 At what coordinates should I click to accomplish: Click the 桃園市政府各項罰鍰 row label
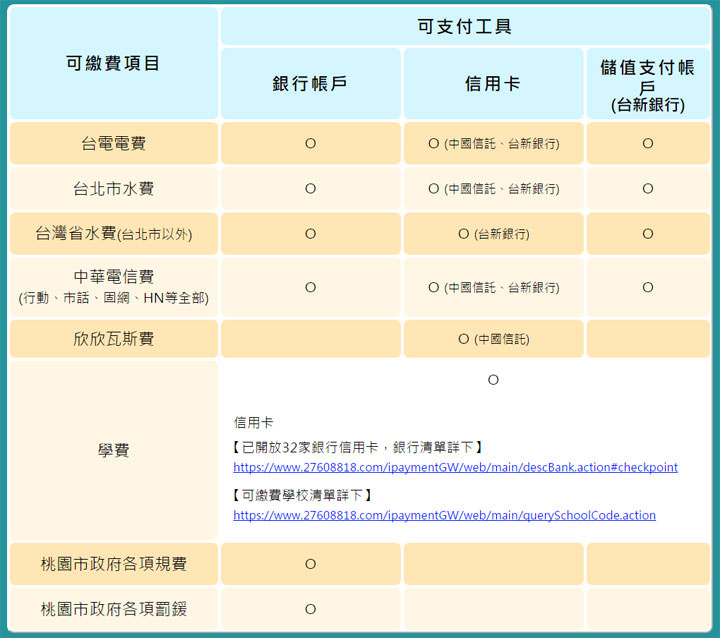113,608
